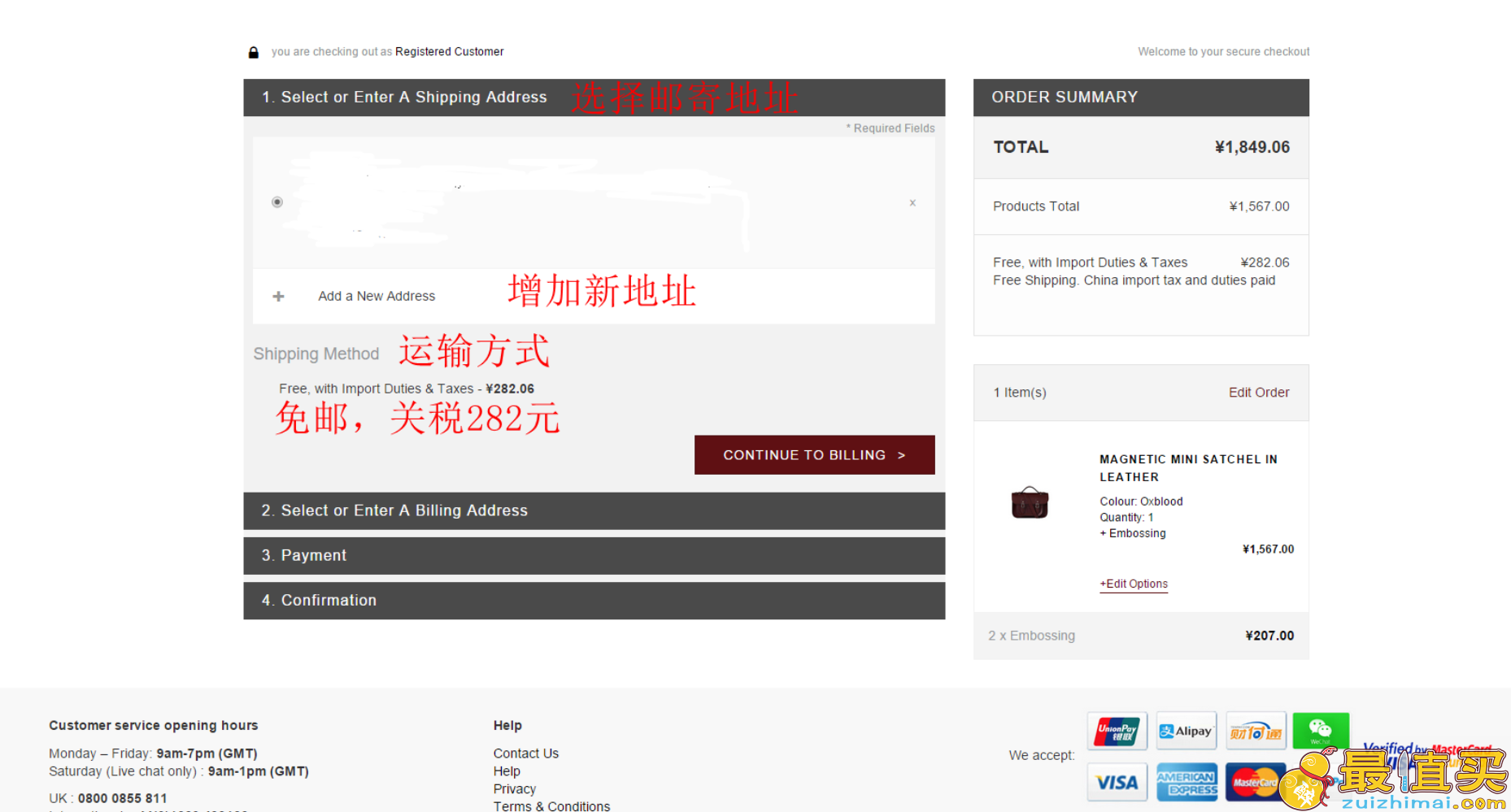Expand Select or Enter A Billing Address step
The image size is (1511, 812).
tap(594, 510)
